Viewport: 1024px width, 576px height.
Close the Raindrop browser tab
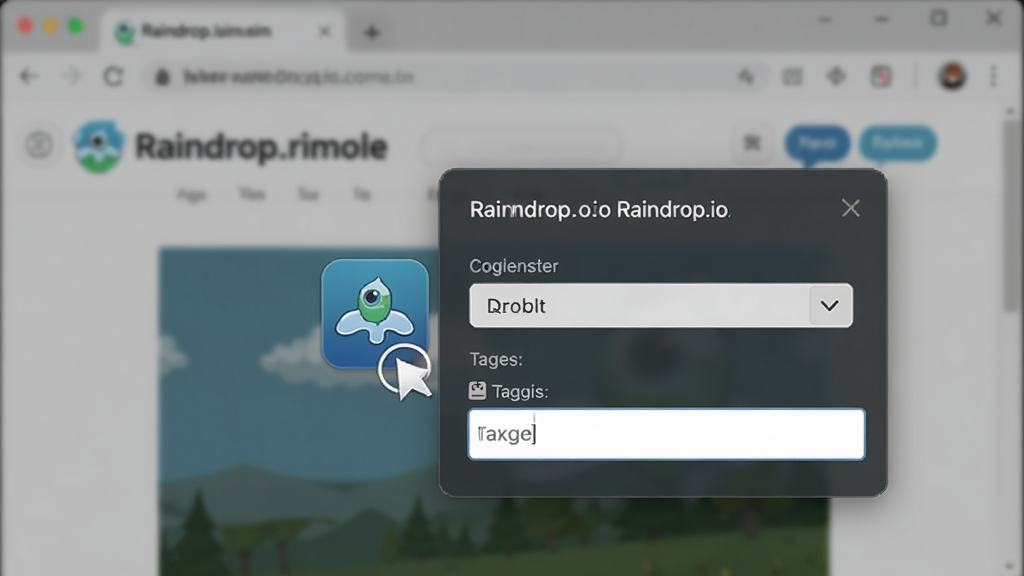[325, 31]
